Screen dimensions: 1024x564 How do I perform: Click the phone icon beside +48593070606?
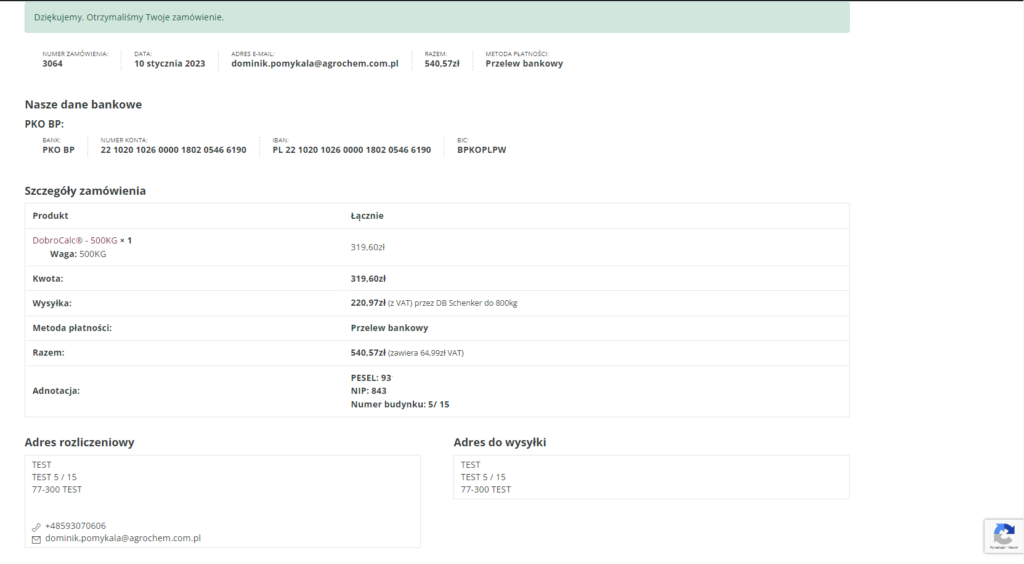click(37, 527)
